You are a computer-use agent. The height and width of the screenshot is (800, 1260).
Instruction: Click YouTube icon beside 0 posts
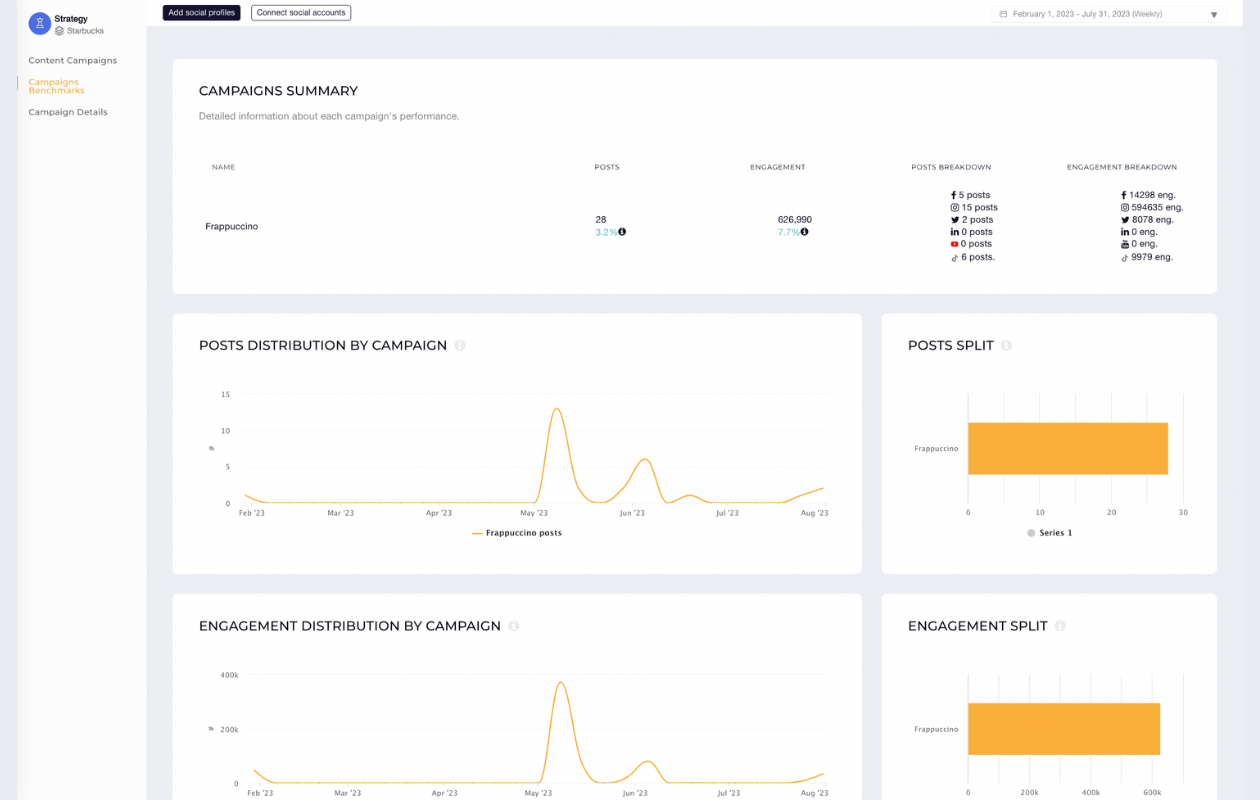(954, 244)
